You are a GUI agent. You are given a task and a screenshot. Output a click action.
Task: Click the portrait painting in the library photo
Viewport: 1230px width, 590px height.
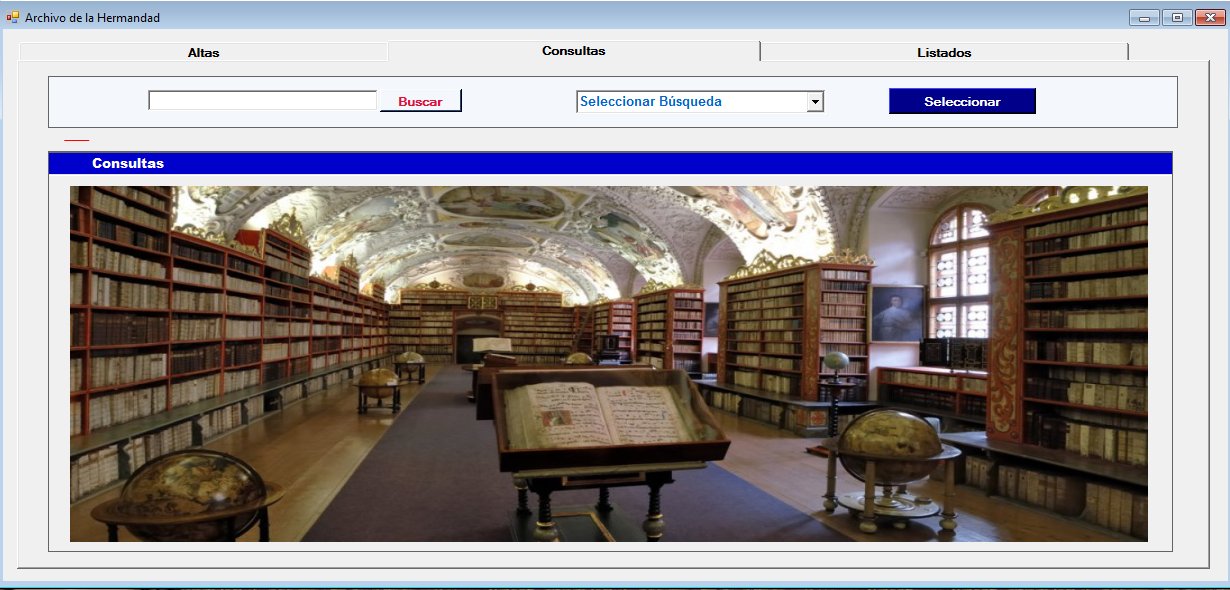tap(896, 313)
